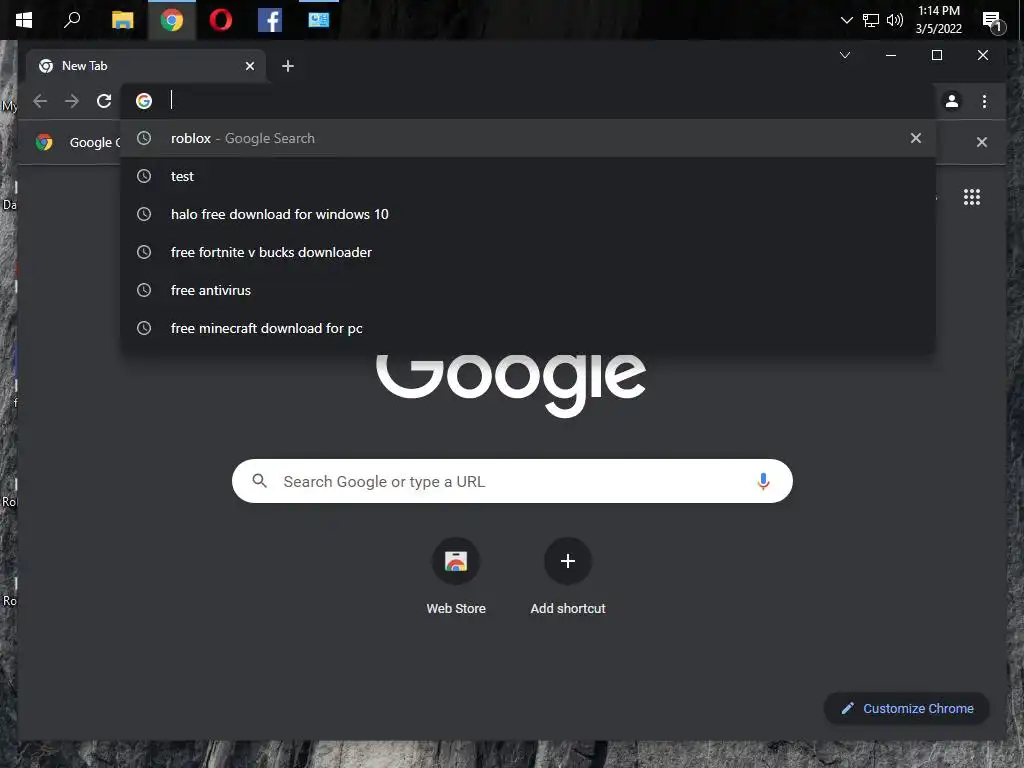Click the Chrome logo in the infobar
This screenshot has height=768, width=1024.
[44, 142]
